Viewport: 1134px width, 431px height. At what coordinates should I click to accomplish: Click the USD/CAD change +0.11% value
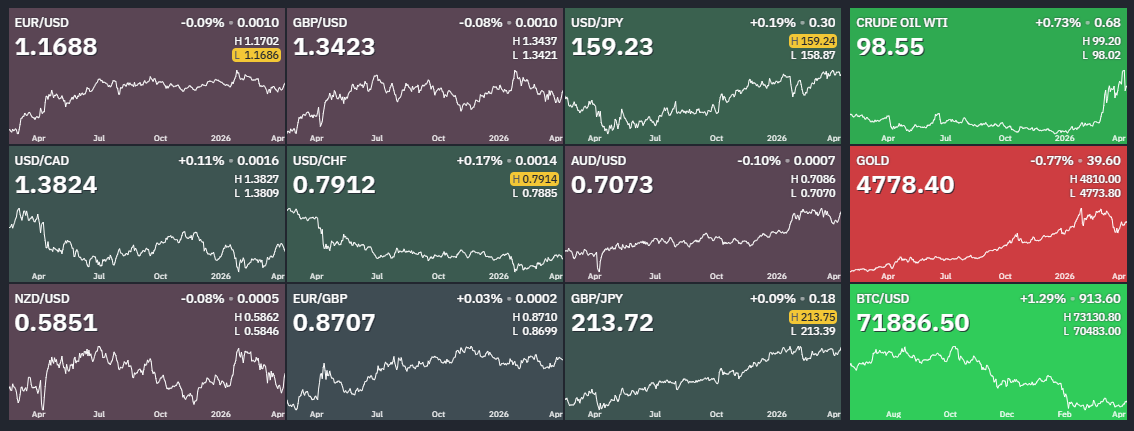coord(200,160)
